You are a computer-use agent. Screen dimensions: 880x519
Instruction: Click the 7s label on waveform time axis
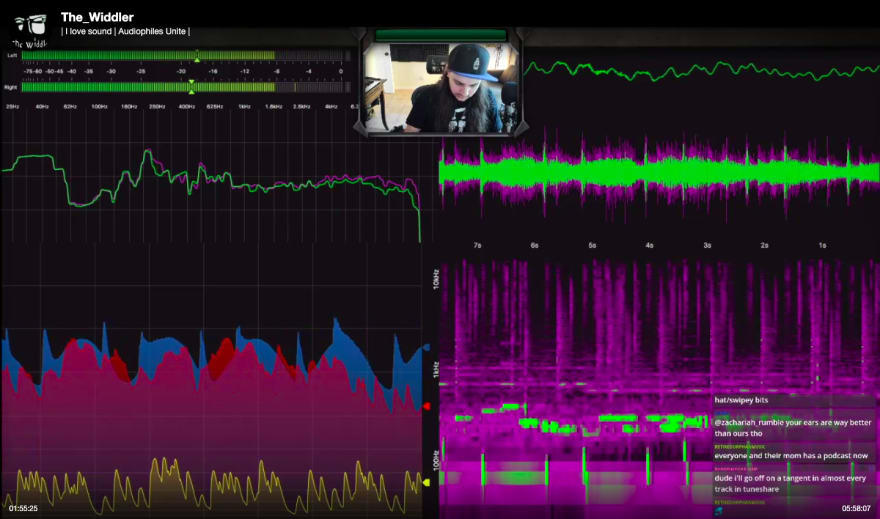(x=477, y=246)
